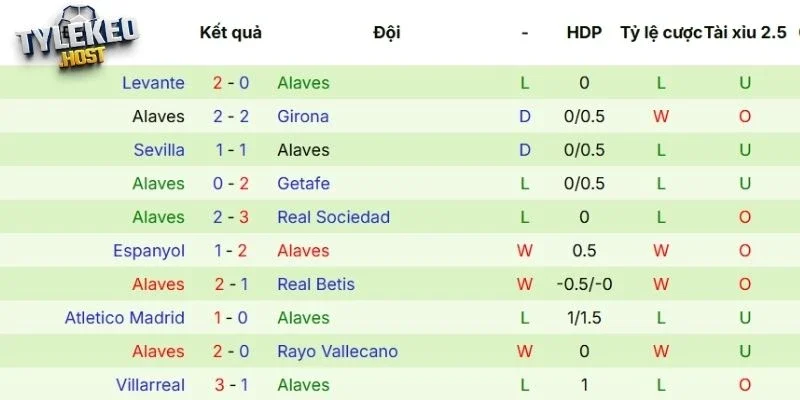Click the Kết quả column header
800x400 pixels.
pos(230,33)
